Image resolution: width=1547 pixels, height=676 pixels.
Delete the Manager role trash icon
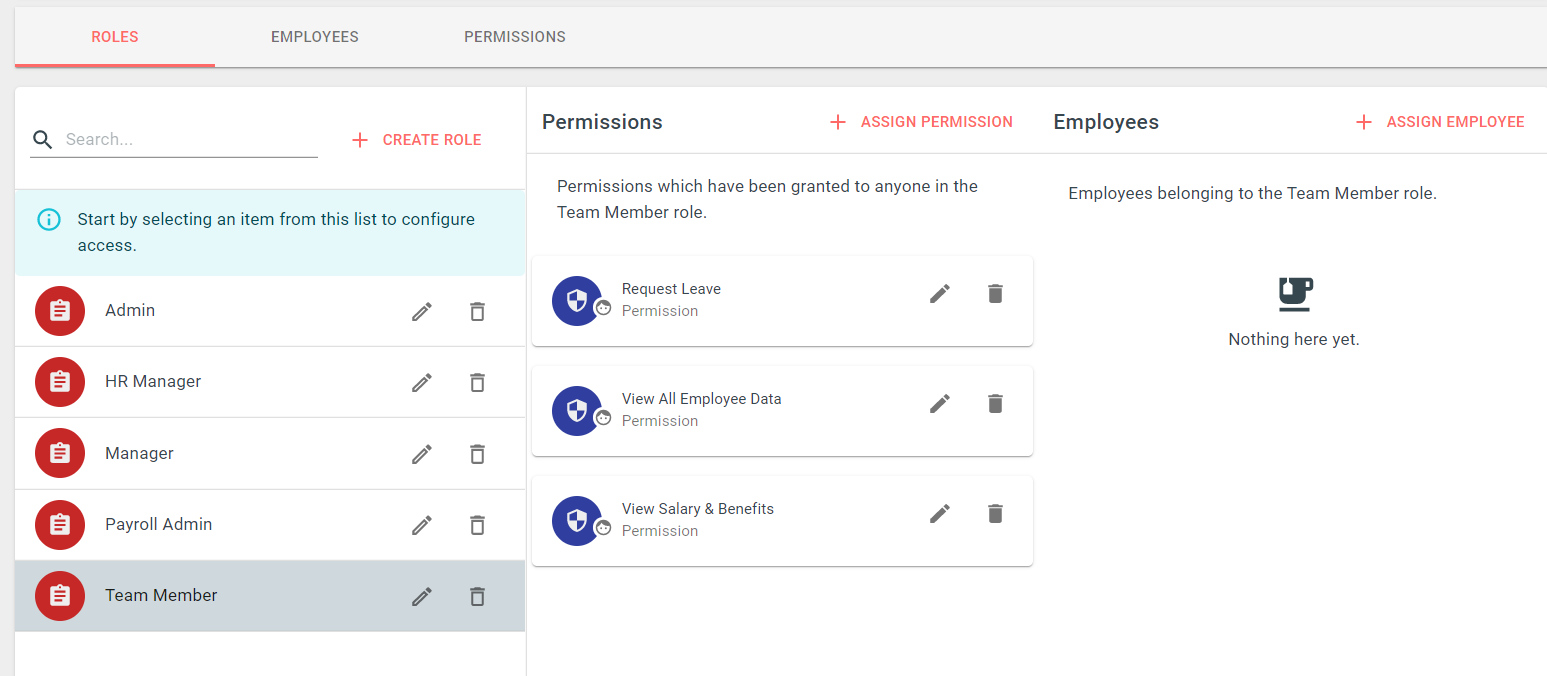pos(477,454)
